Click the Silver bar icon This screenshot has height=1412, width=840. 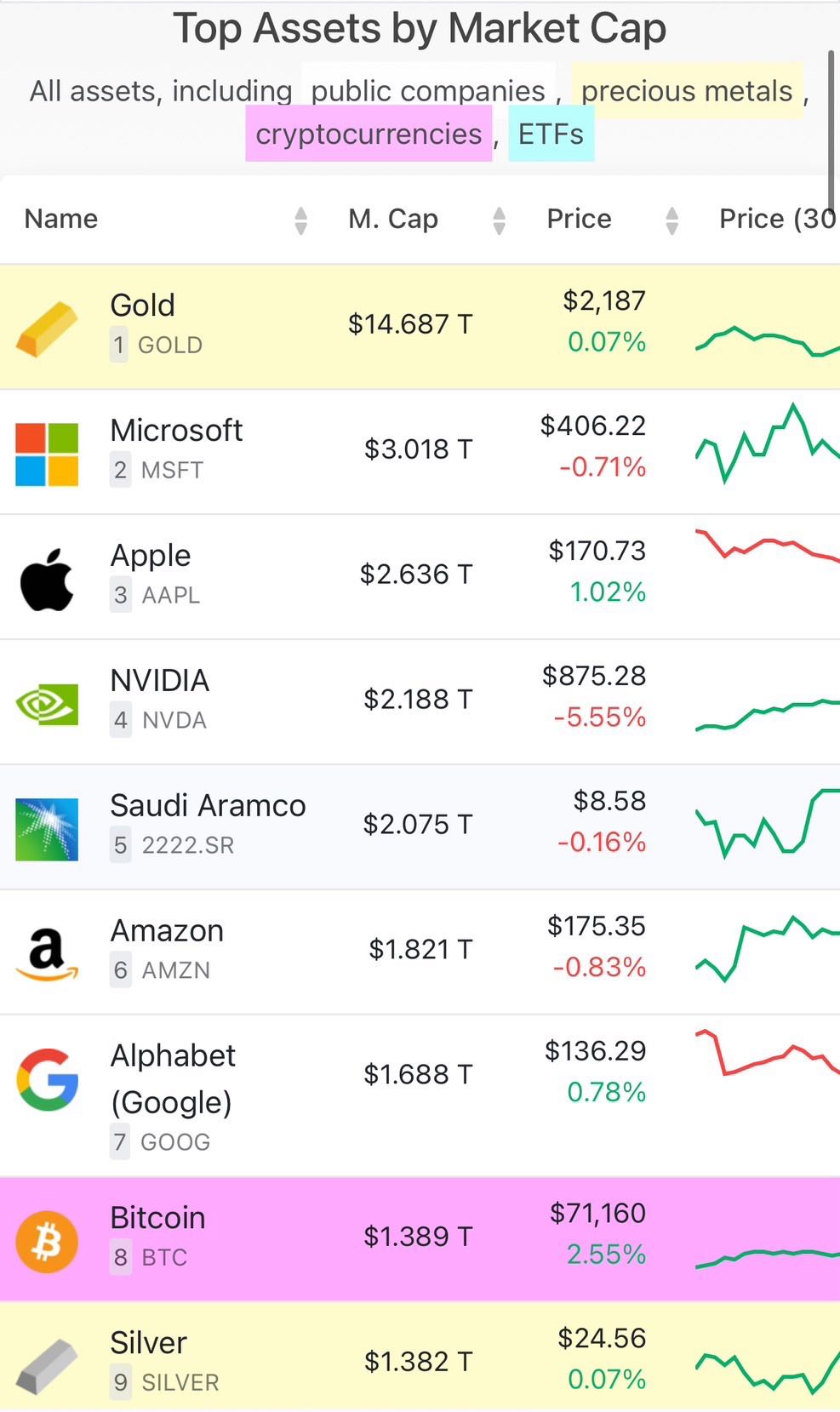click(x=47, y=1365)
